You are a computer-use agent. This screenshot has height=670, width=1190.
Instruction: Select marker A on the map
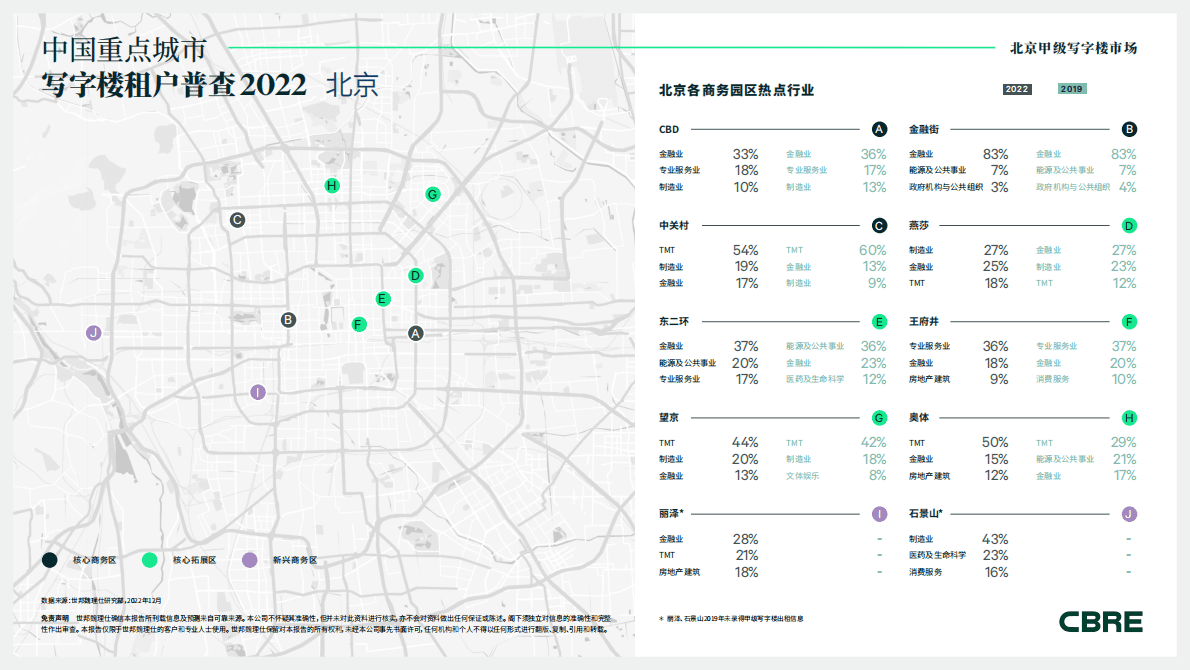[x=414, y=332]
